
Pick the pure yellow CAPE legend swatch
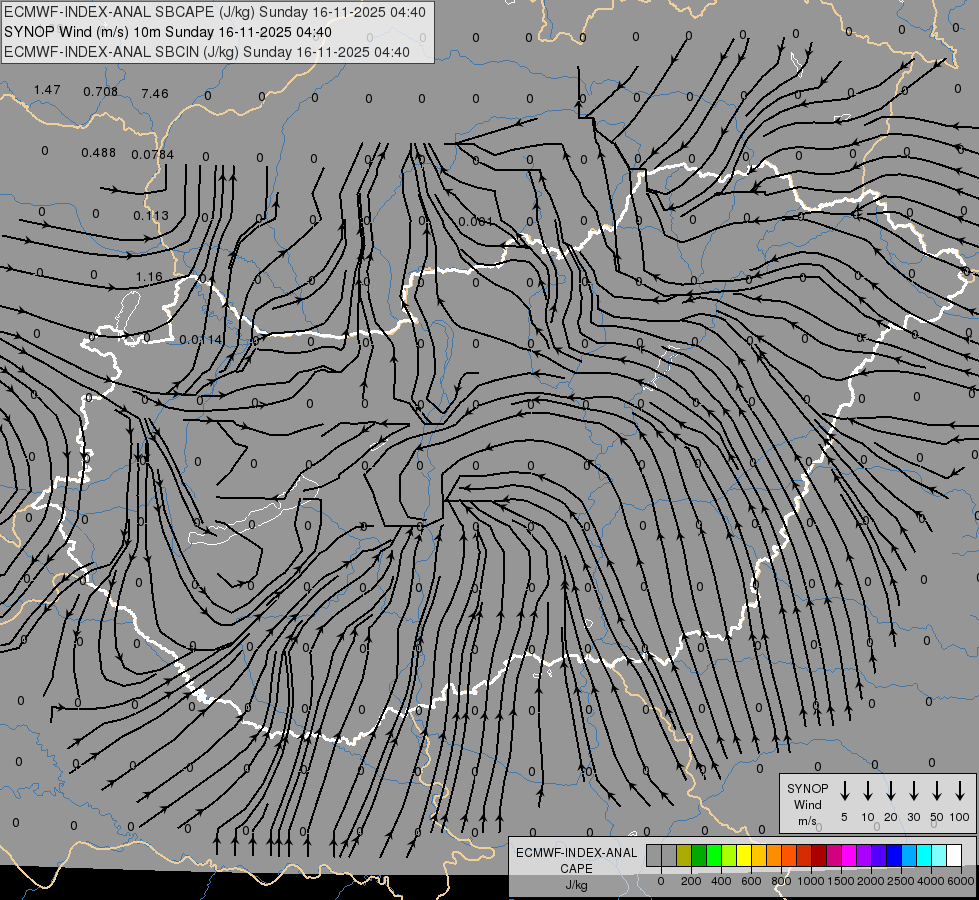[744, 856]
